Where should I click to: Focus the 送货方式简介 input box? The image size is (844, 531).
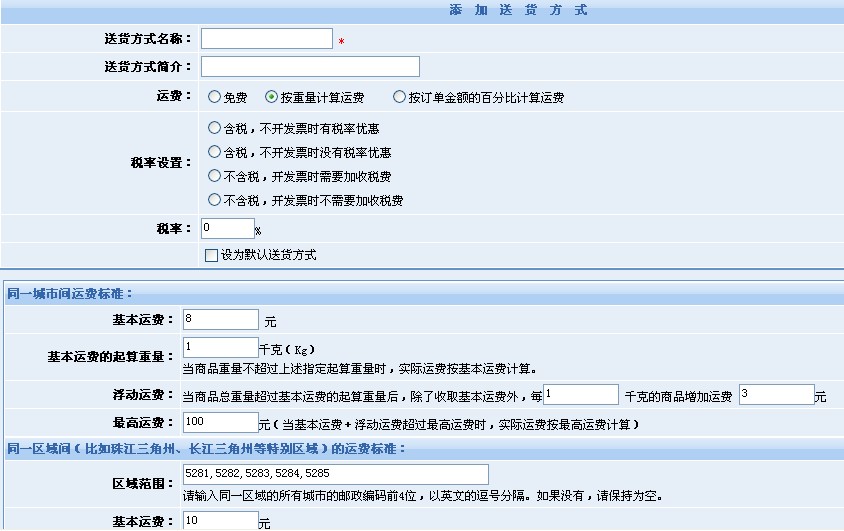click(310, 67)
